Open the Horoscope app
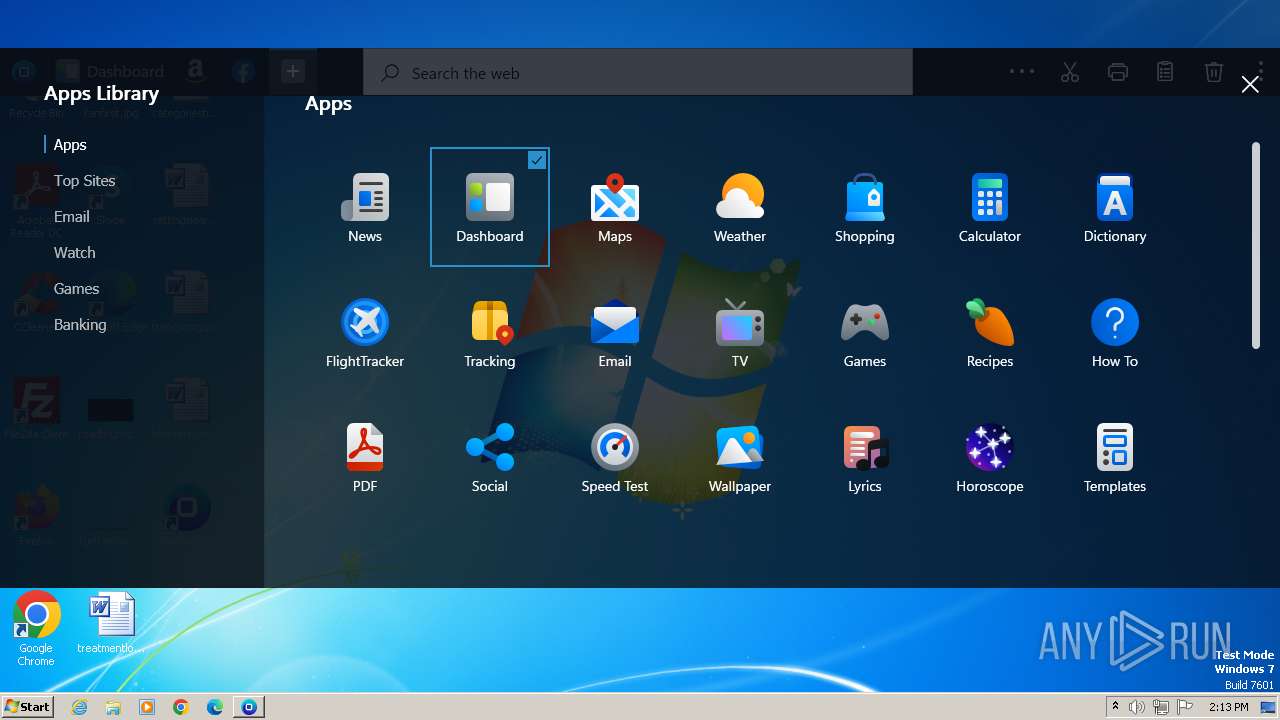Image resolution: width=1280 pixels, height=720 pixels. (x=990, y=457)
